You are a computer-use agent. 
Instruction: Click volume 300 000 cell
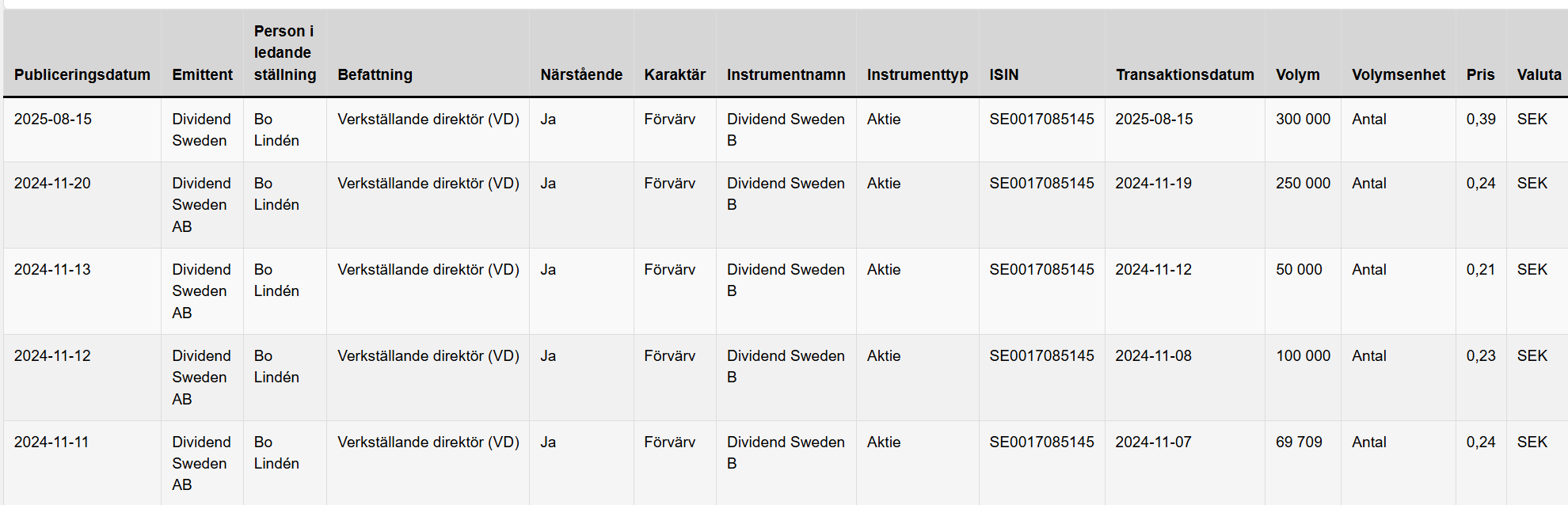[1303, 119]
